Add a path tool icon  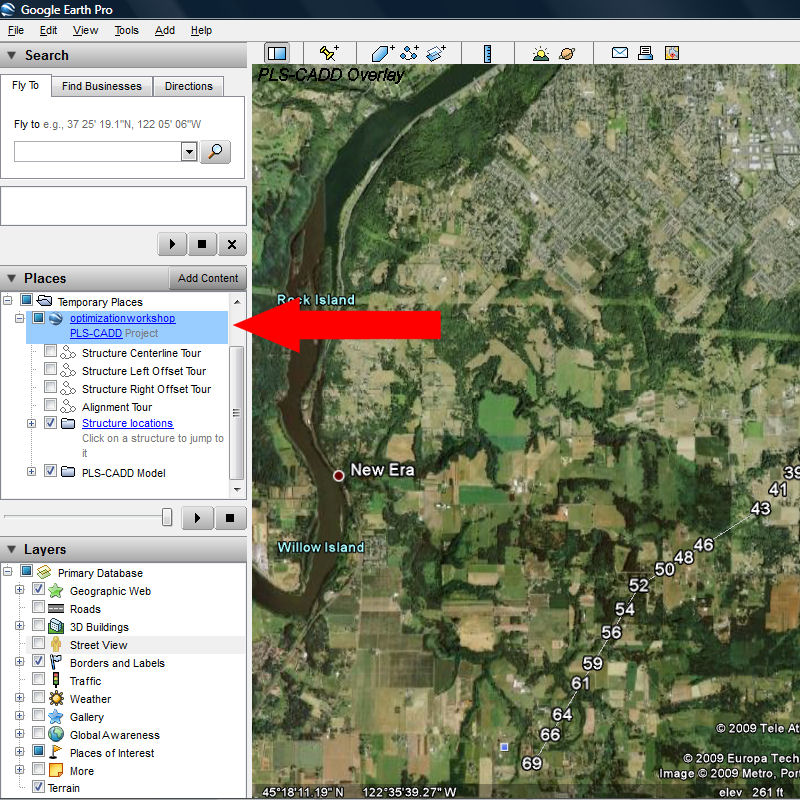[409, 53]
